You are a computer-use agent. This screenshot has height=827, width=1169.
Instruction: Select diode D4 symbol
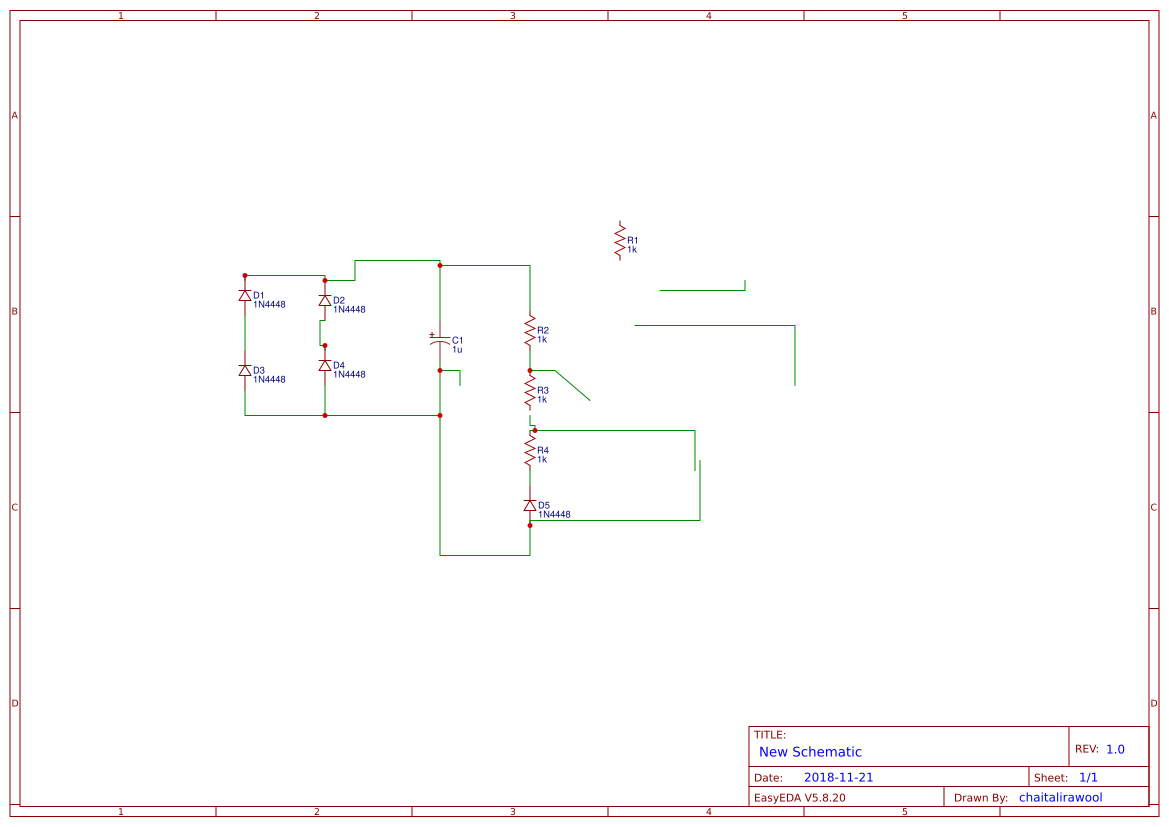pyautogui.click(x=324, y=365)
